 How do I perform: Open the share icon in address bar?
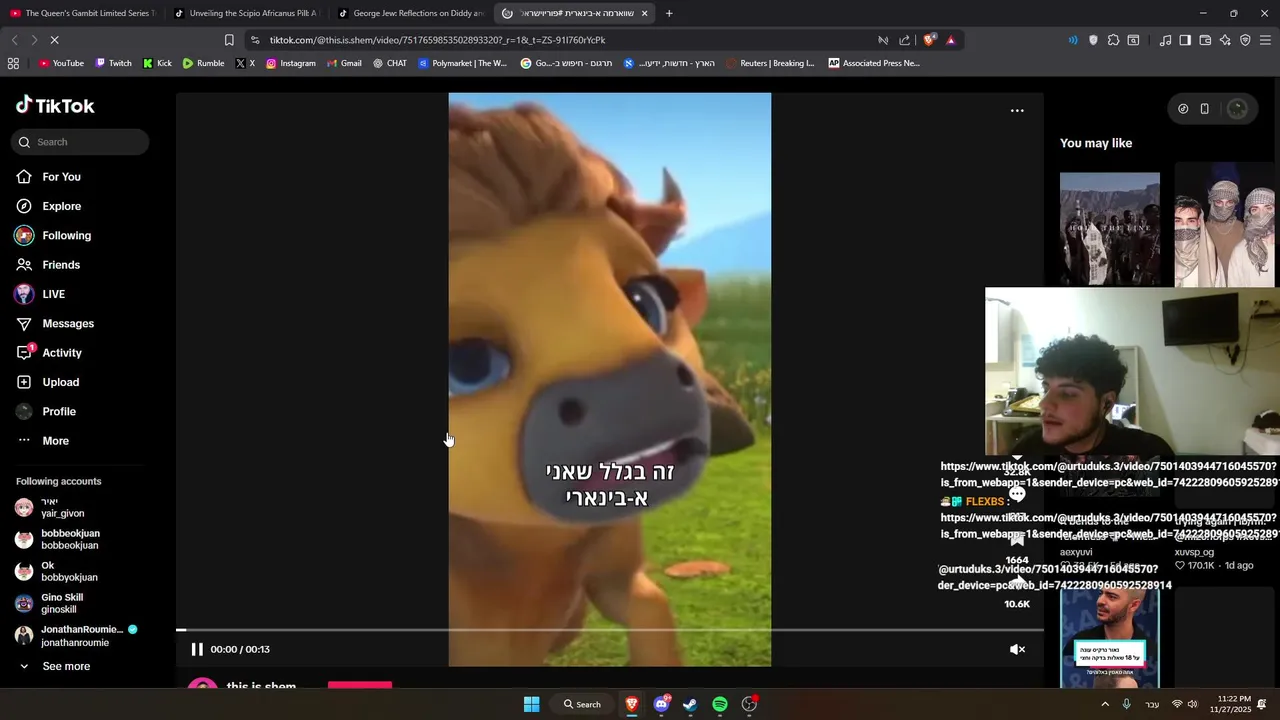[x=905, y=40]
